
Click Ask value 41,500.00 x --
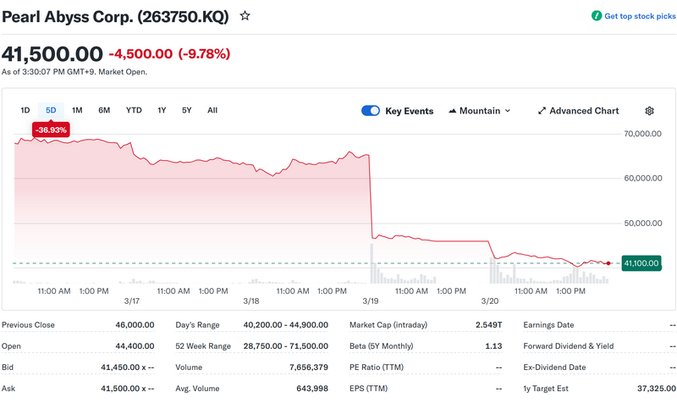pyautogui.click(x=127, y=388)
